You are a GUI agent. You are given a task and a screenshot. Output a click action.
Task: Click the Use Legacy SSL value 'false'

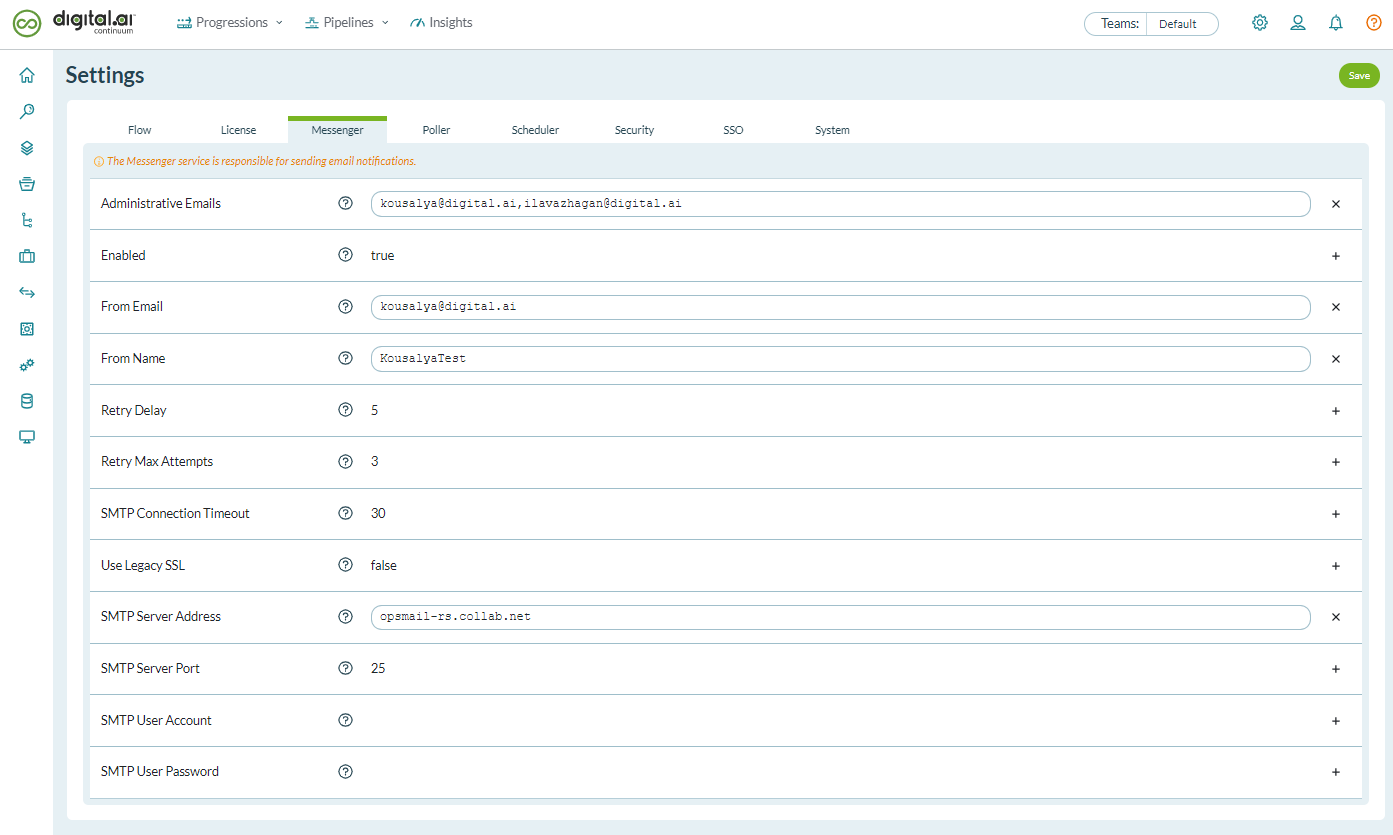click(x=383, y=566)
